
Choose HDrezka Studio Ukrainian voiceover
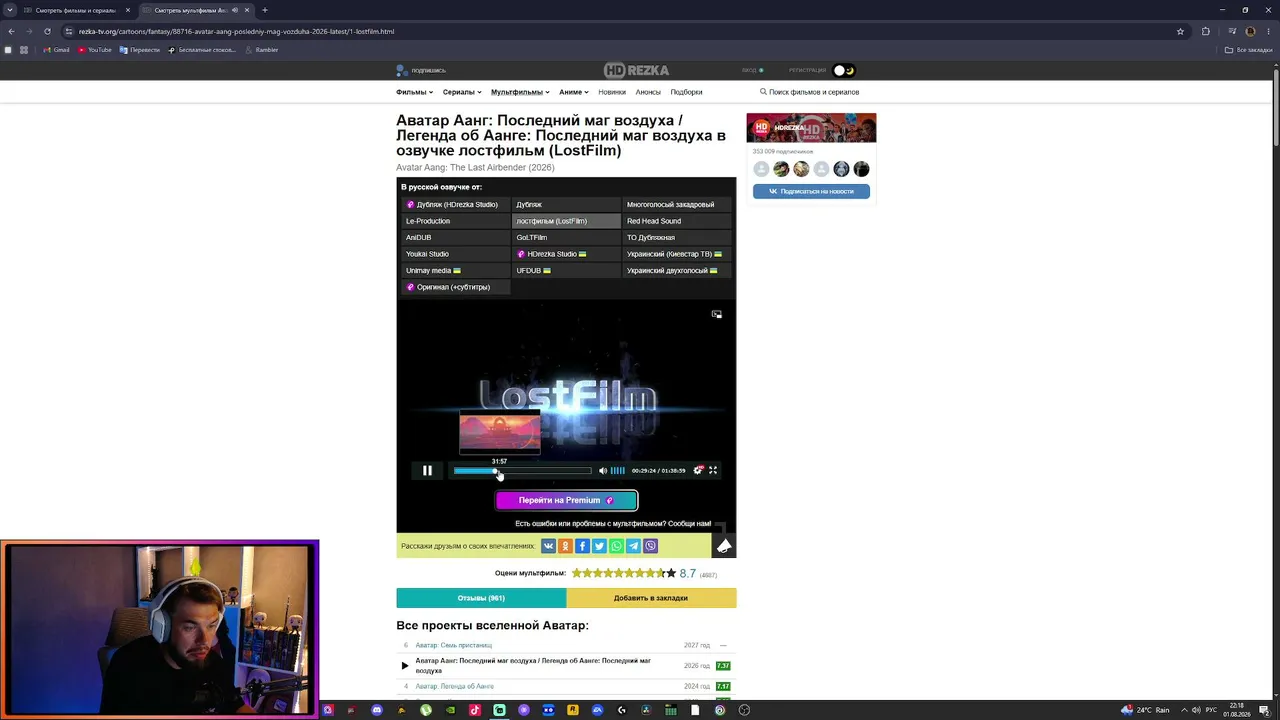566,254
